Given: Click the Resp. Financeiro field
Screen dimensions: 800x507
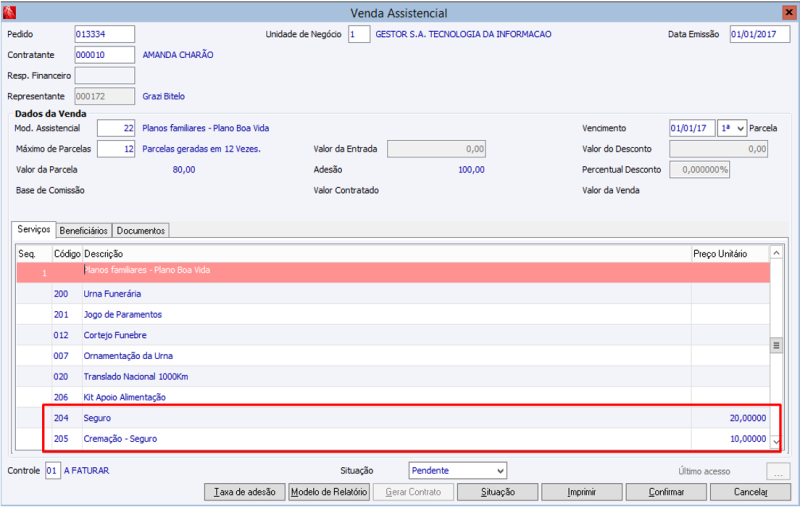Looking at the screenshot, I should 105,75.
